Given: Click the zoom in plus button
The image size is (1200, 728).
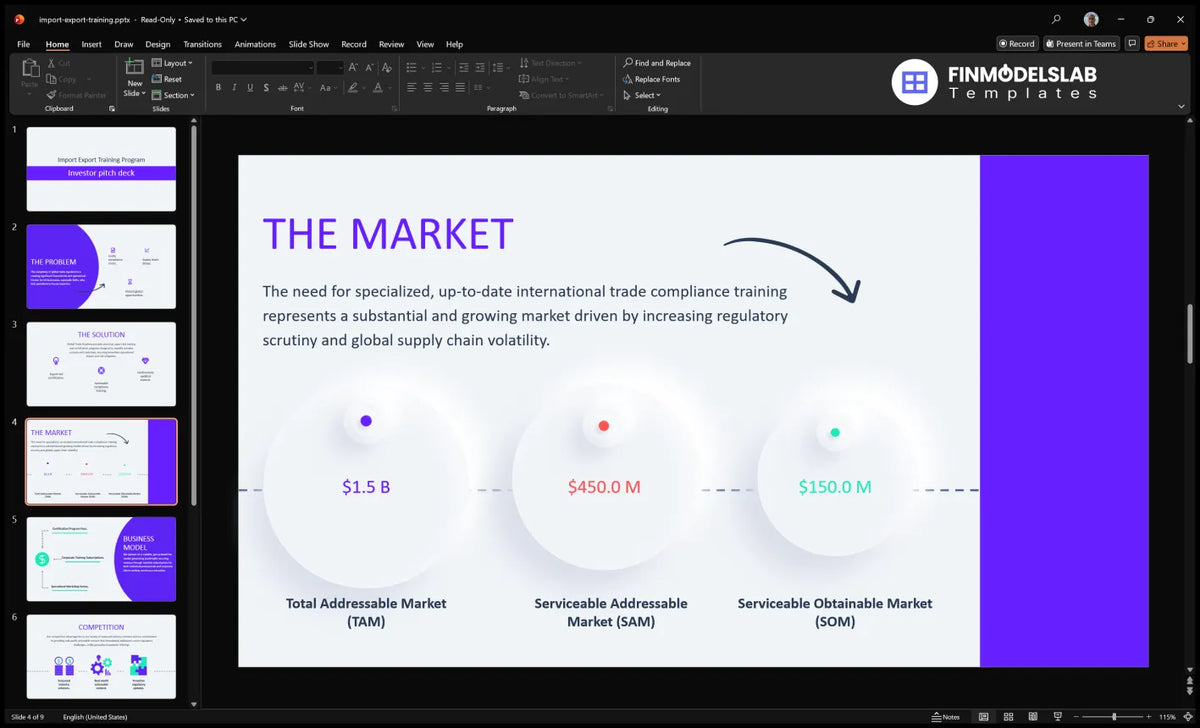Looking at the screenshot, I should point(1149,716).
